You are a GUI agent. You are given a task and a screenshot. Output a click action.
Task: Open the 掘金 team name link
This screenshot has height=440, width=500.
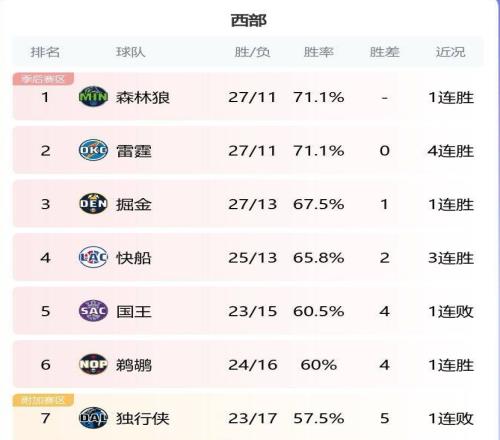[x=134, y=204]
